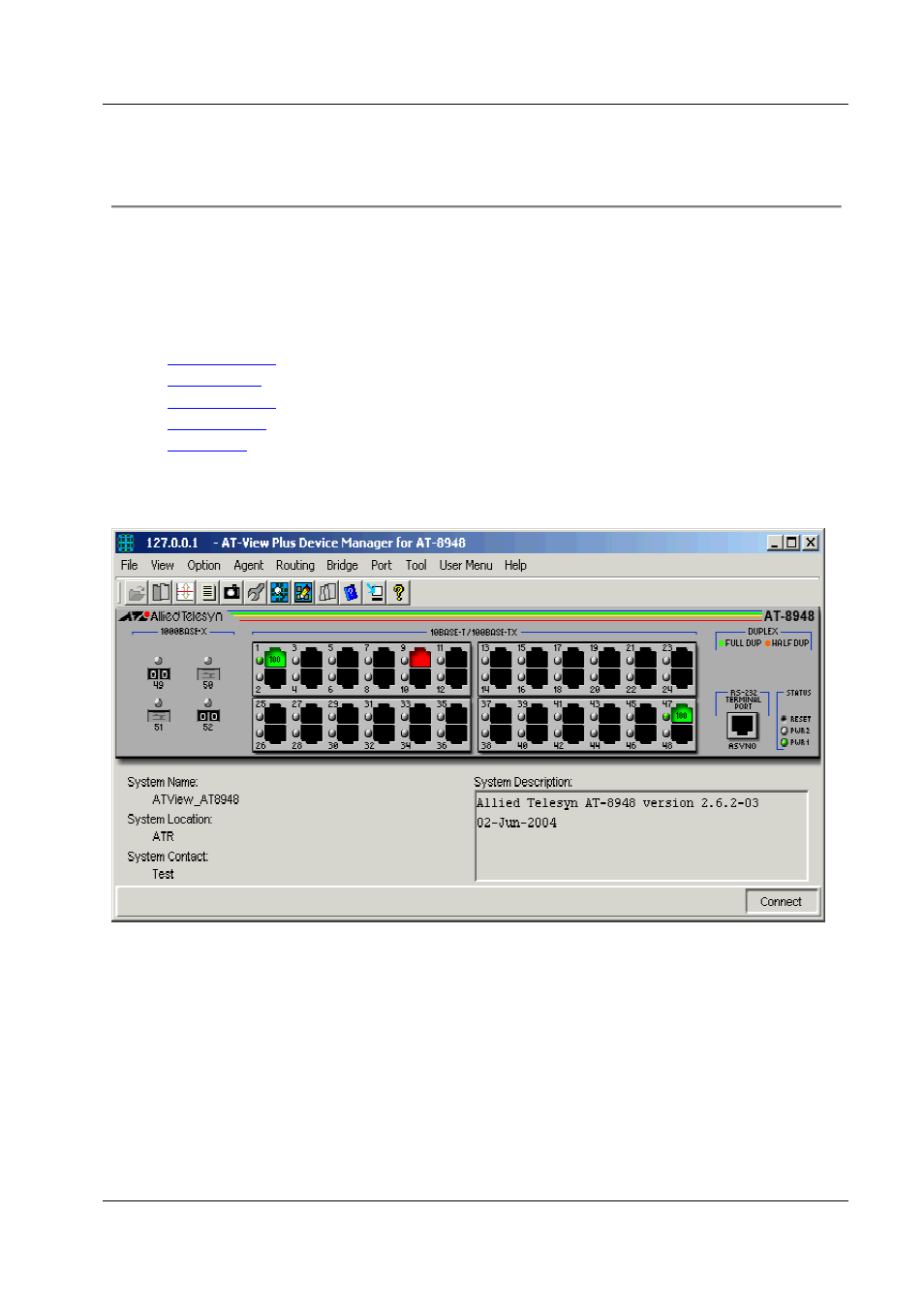924x1308 pixels.
Task: Select gigabit port 50
Action: click(208, 673)
